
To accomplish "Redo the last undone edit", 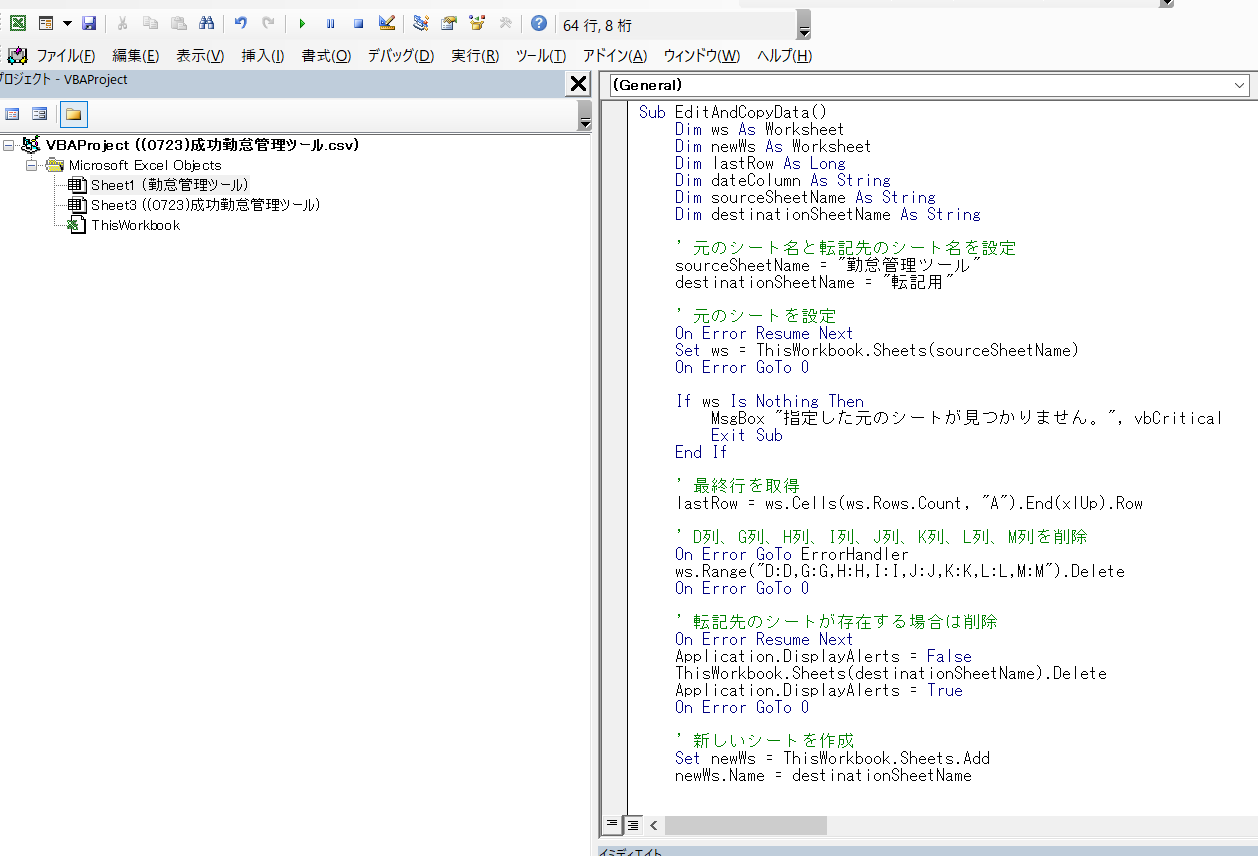I will pyautogui.click(x=268, y=23).
